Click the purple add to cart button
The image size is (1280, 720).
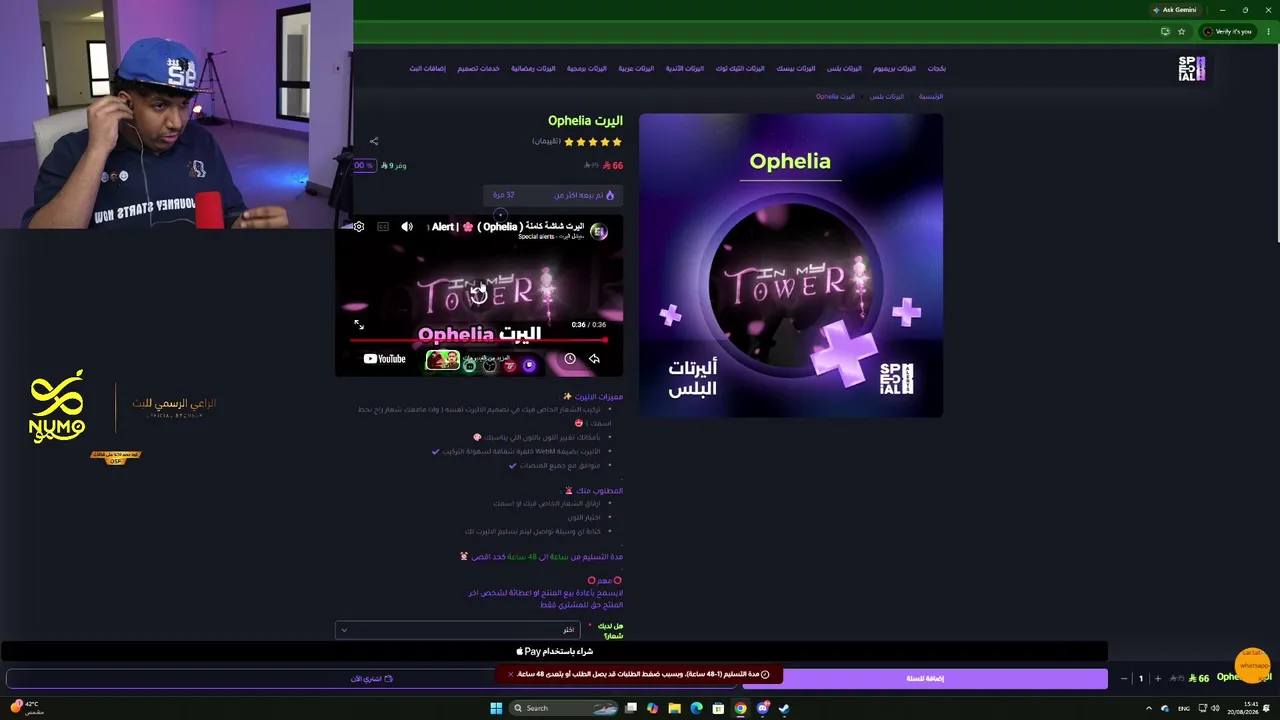[x=925, y=678]
